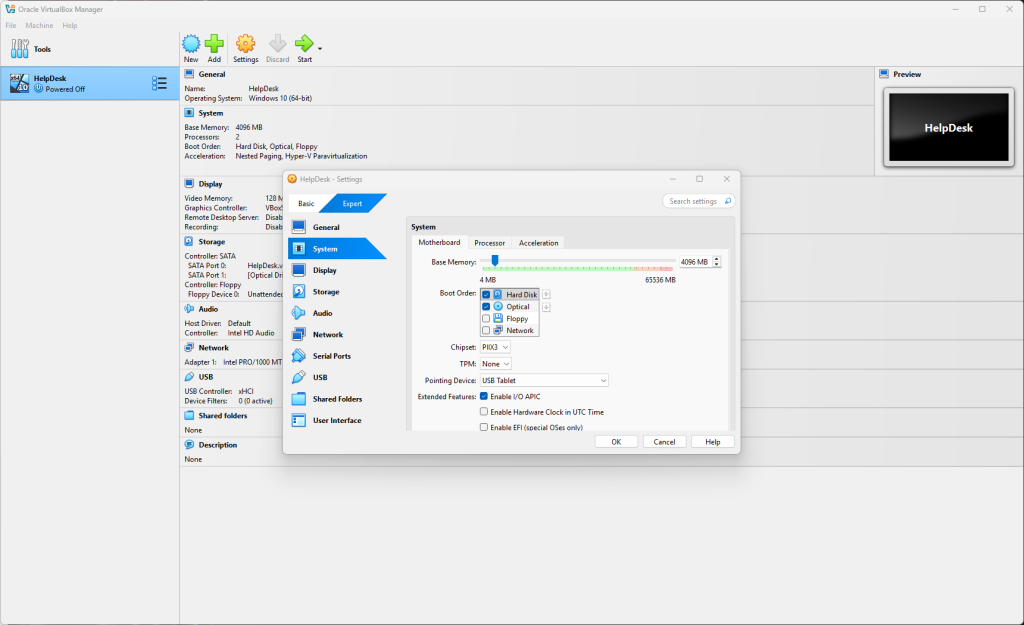
Task: Open the TPM dropdown
Action: [495, 364]
